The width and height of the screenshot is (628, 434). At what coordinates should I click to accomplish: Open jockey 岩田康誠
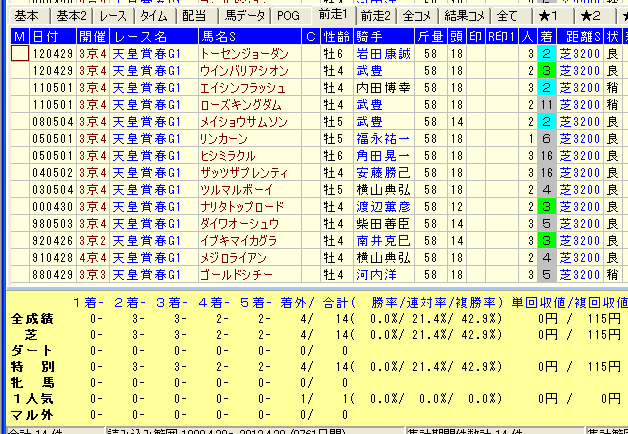click(x=384, y=54)
